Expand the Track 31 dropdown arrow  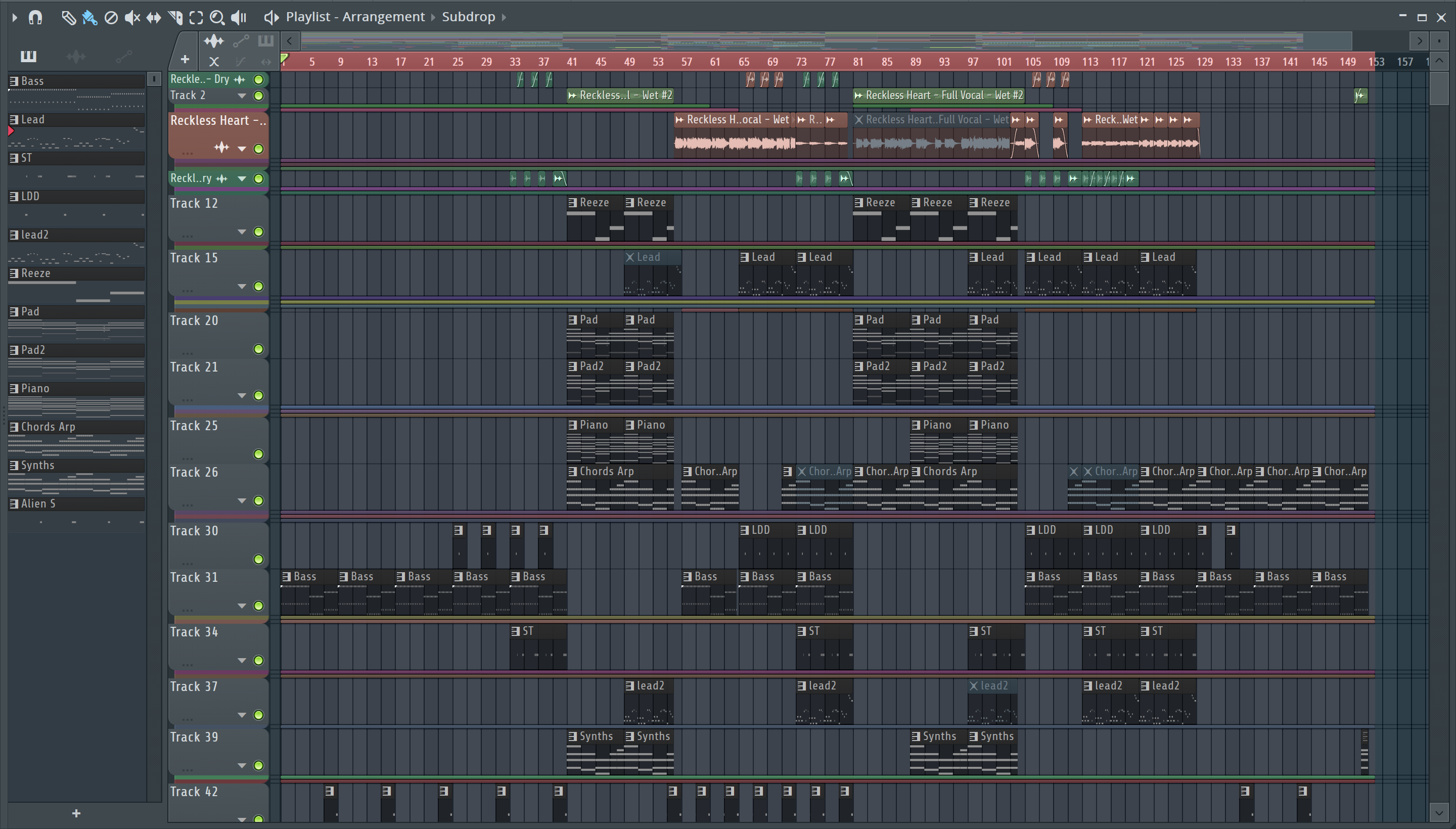click(242, 606)
